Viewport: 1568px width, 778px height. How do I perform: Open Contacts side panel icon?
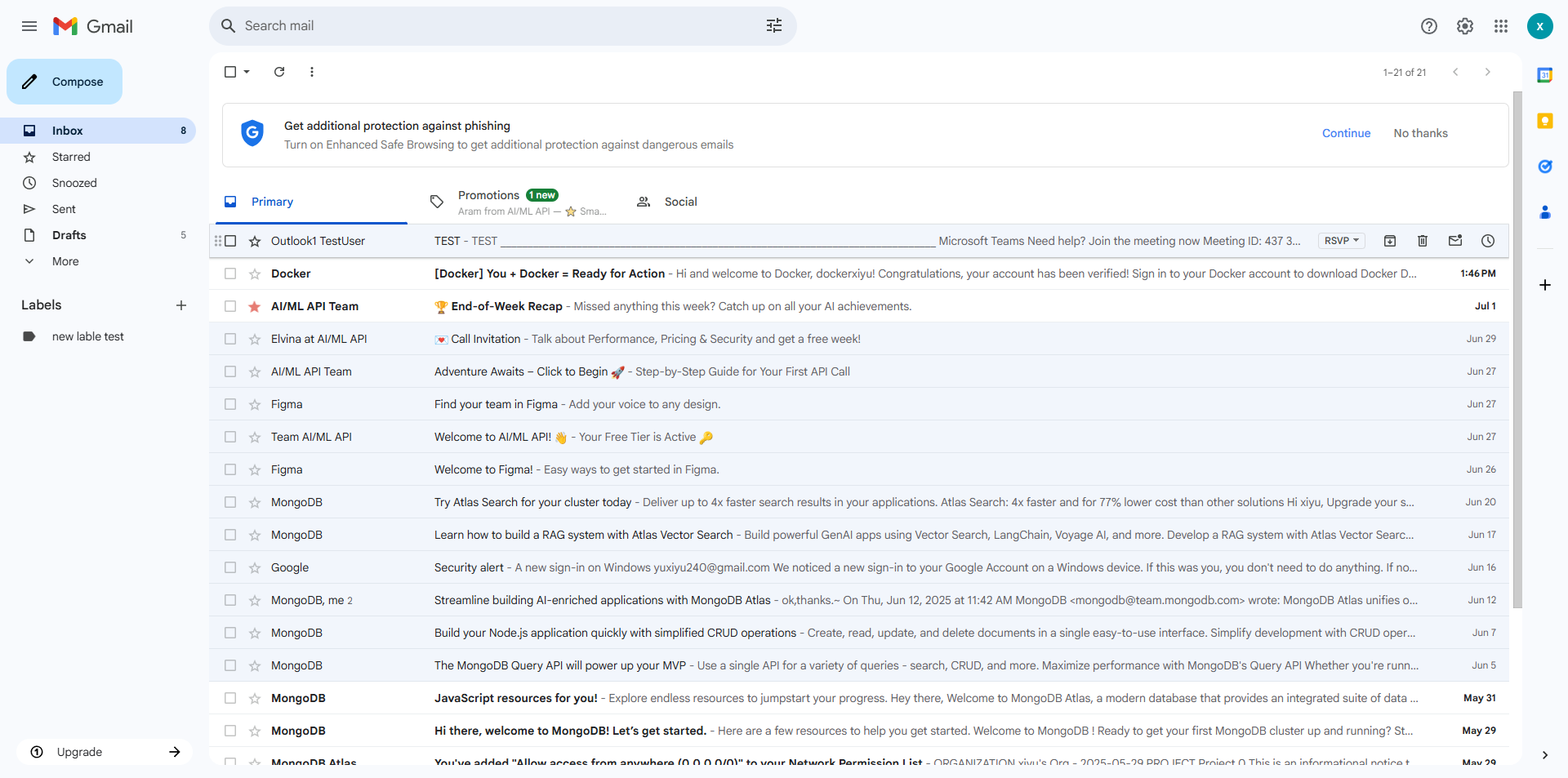click(x=1544, y=212)
